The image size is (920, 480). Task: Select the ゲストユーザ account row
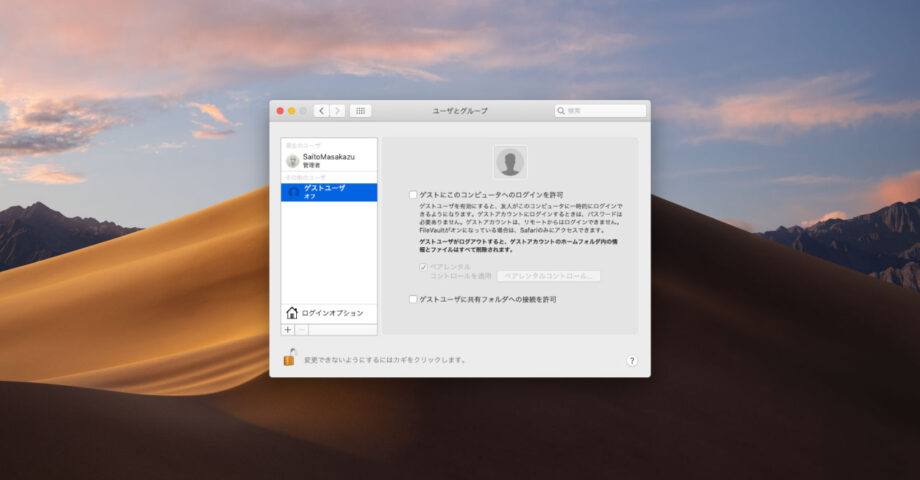pos(329,192)
